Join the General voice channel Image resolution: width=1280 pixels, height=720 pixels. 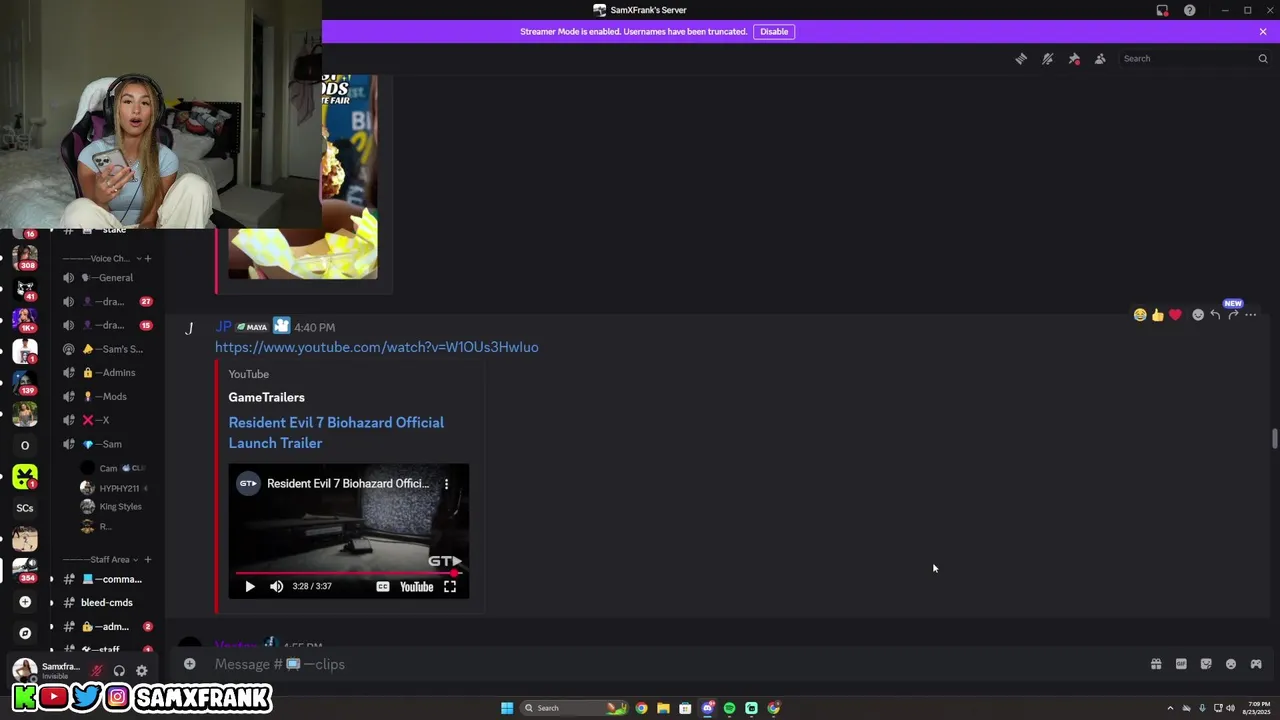[107, 278]
